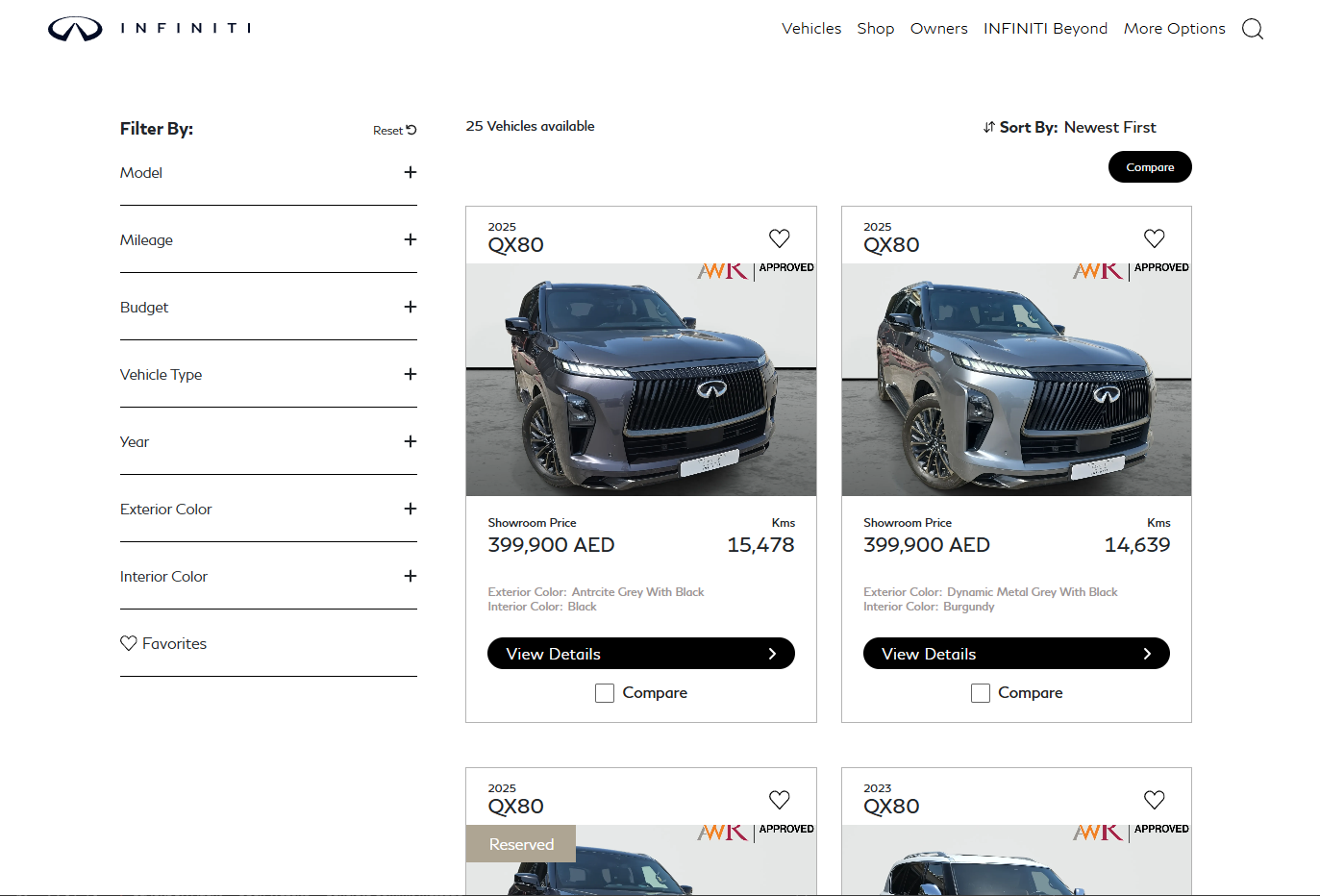The image size is (1320, 896).
Task: Click the 25 Vehicles available text
Action: [530, 126]
